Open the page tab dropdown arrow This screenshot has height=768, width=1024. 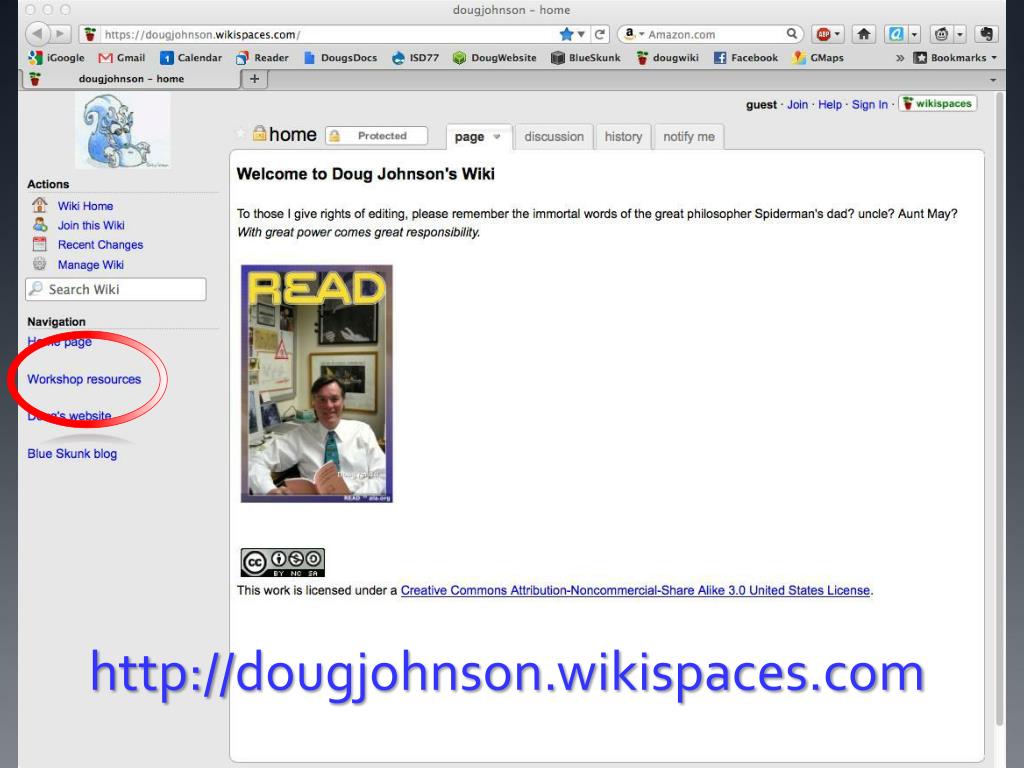497,136
